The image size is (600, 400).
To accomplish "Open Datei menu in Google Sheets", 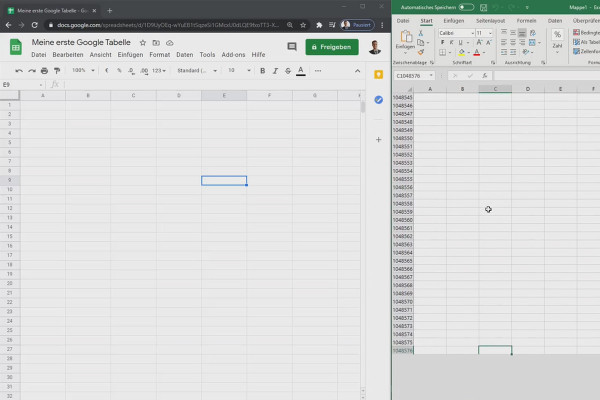I will click(39, 55).
